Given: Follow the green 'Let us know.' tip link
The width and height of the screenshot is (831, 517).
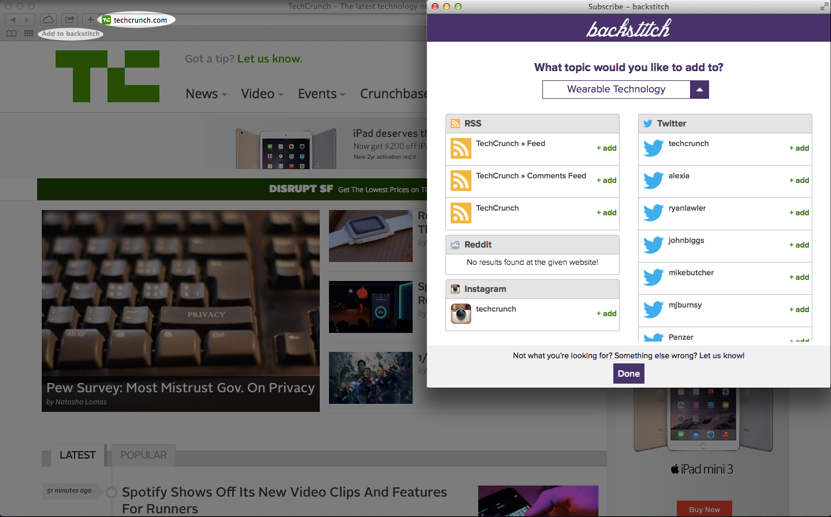Looking at the screenshot, I should tap(270, 59).
